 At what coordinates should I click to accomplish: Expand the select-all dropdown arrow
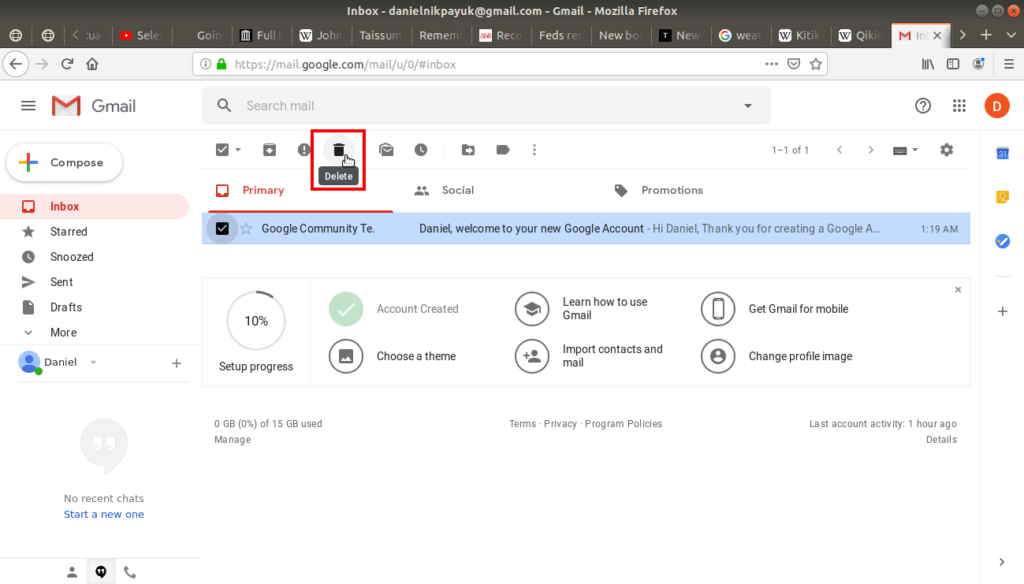tap(238, 150)
